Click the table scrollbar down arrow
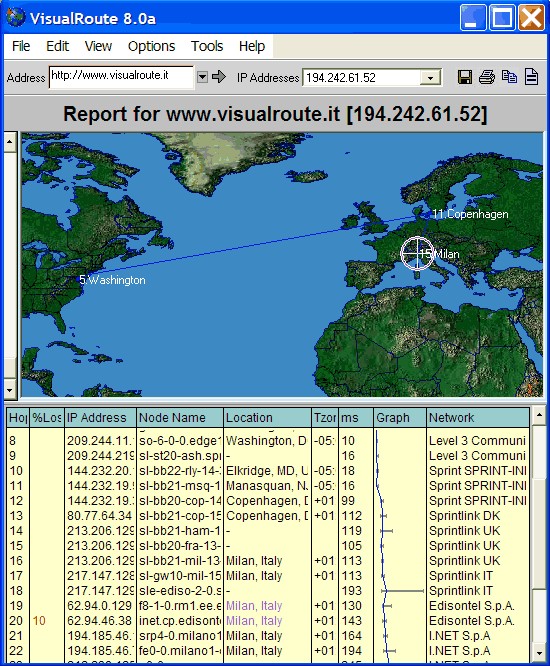This screenshot has height=666, width=550. 539,653
